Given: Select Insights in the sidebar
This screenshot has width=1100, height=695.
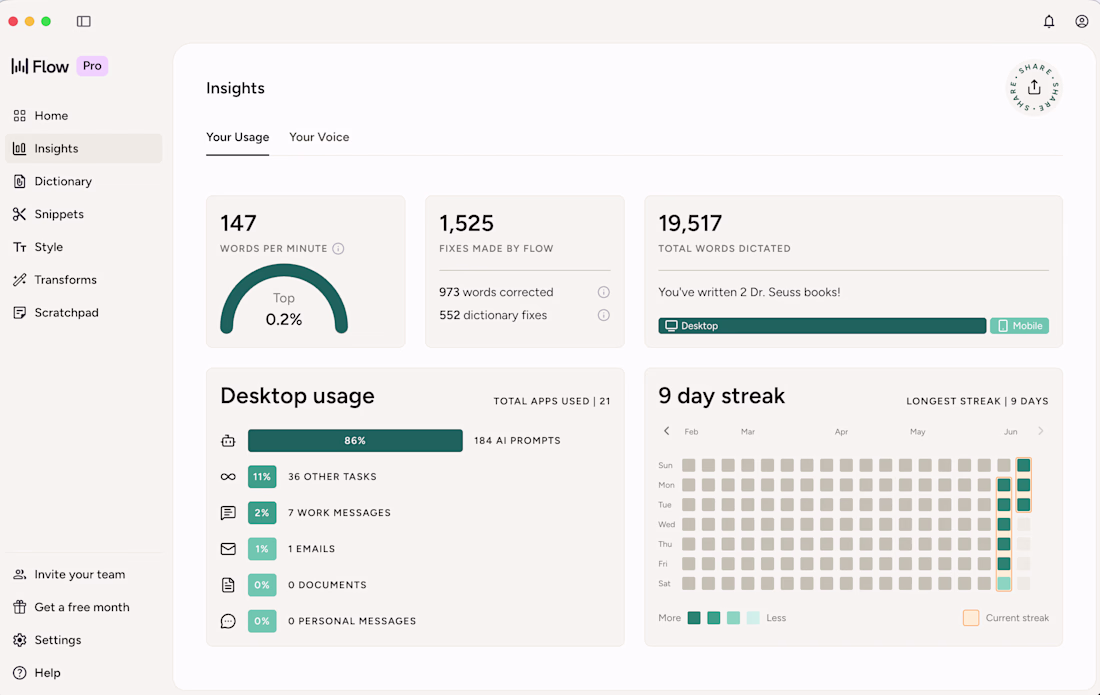Looking at the screenshot, I should click(x=83, y=149).
